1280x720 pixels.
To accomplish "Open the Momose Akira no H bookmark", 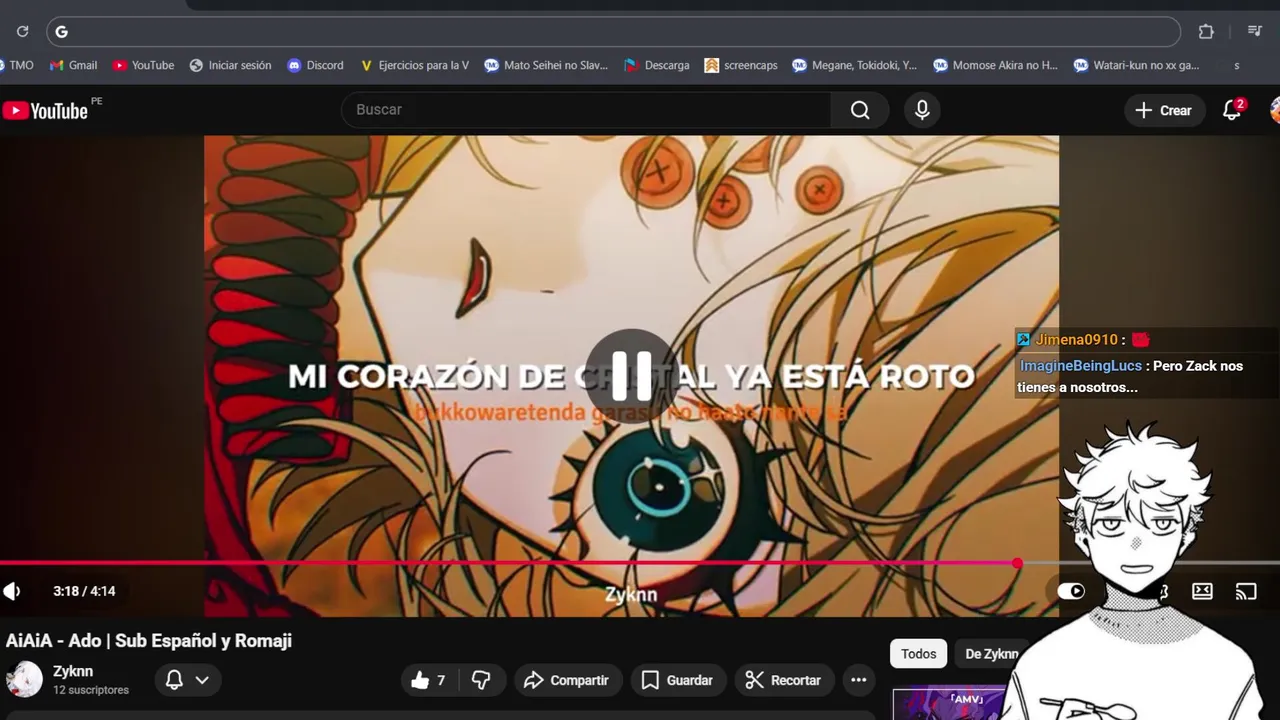I will click(x=995, y=65).
